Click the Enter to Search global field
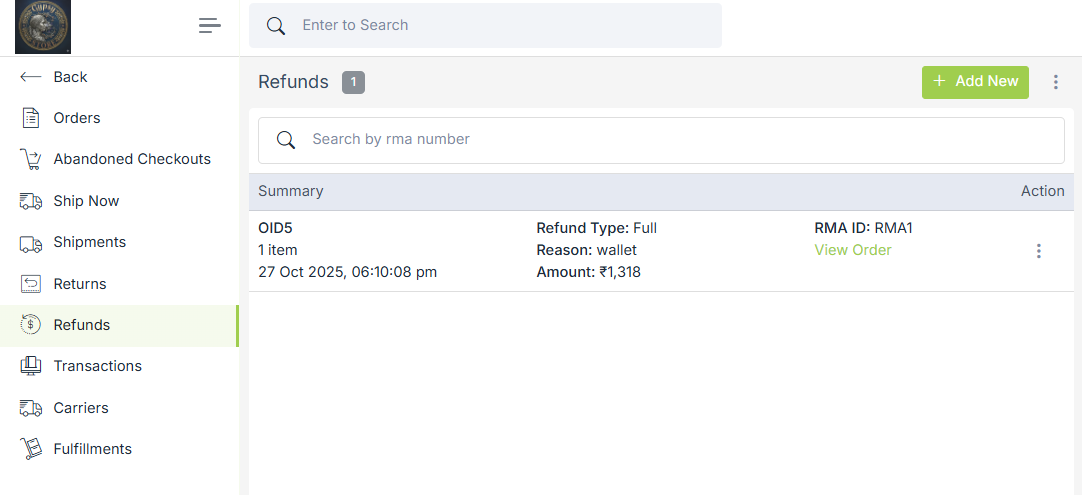 click(500, 25)
